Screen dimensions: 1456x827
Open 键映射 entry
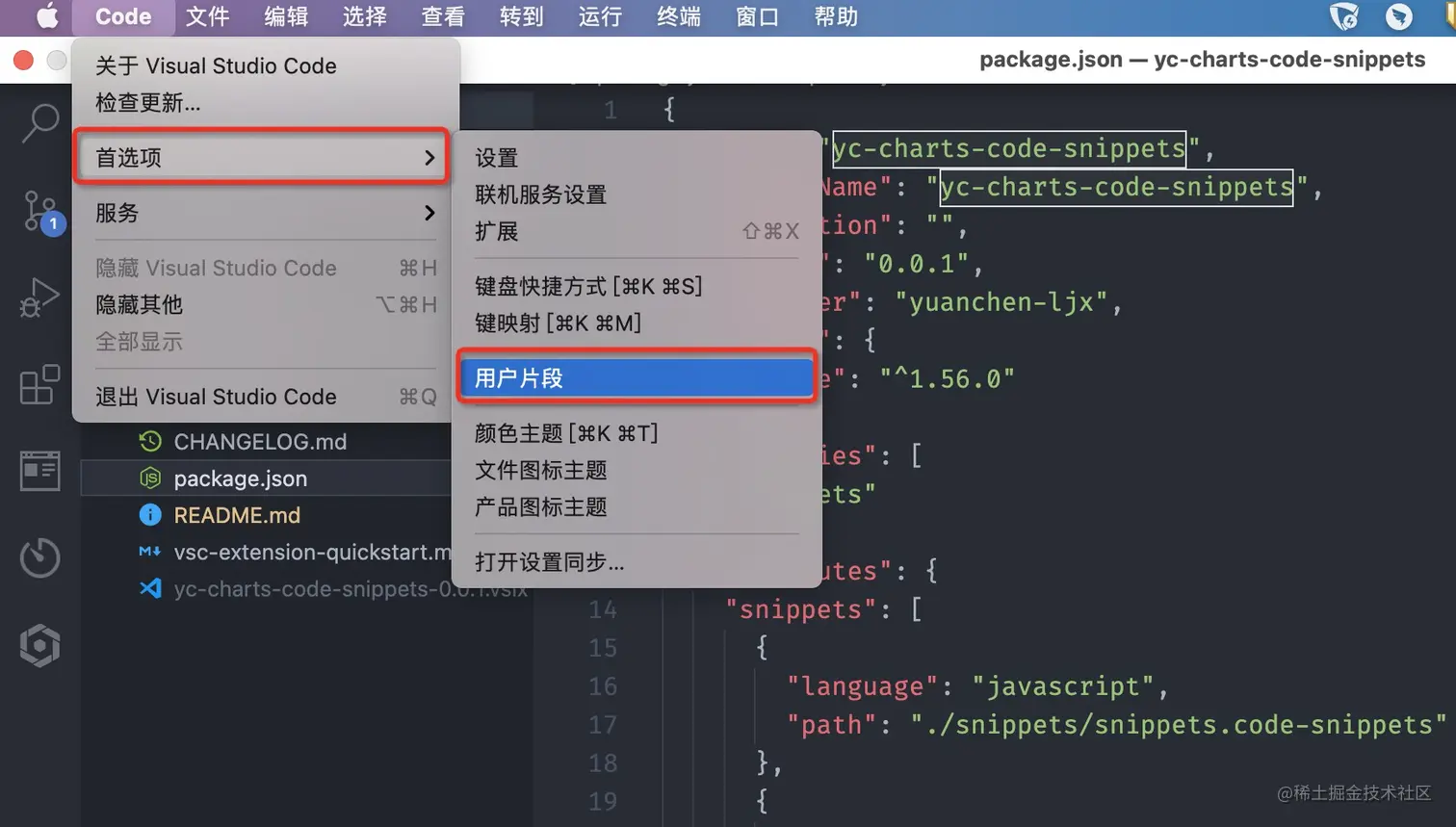[637, 323]
